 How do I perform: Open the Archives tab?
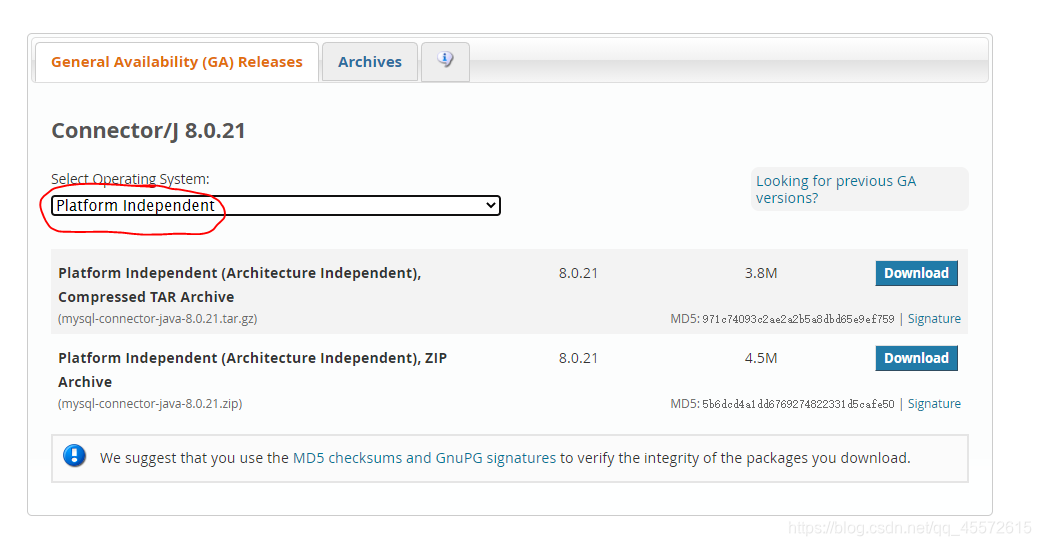[x=370, y=62]
